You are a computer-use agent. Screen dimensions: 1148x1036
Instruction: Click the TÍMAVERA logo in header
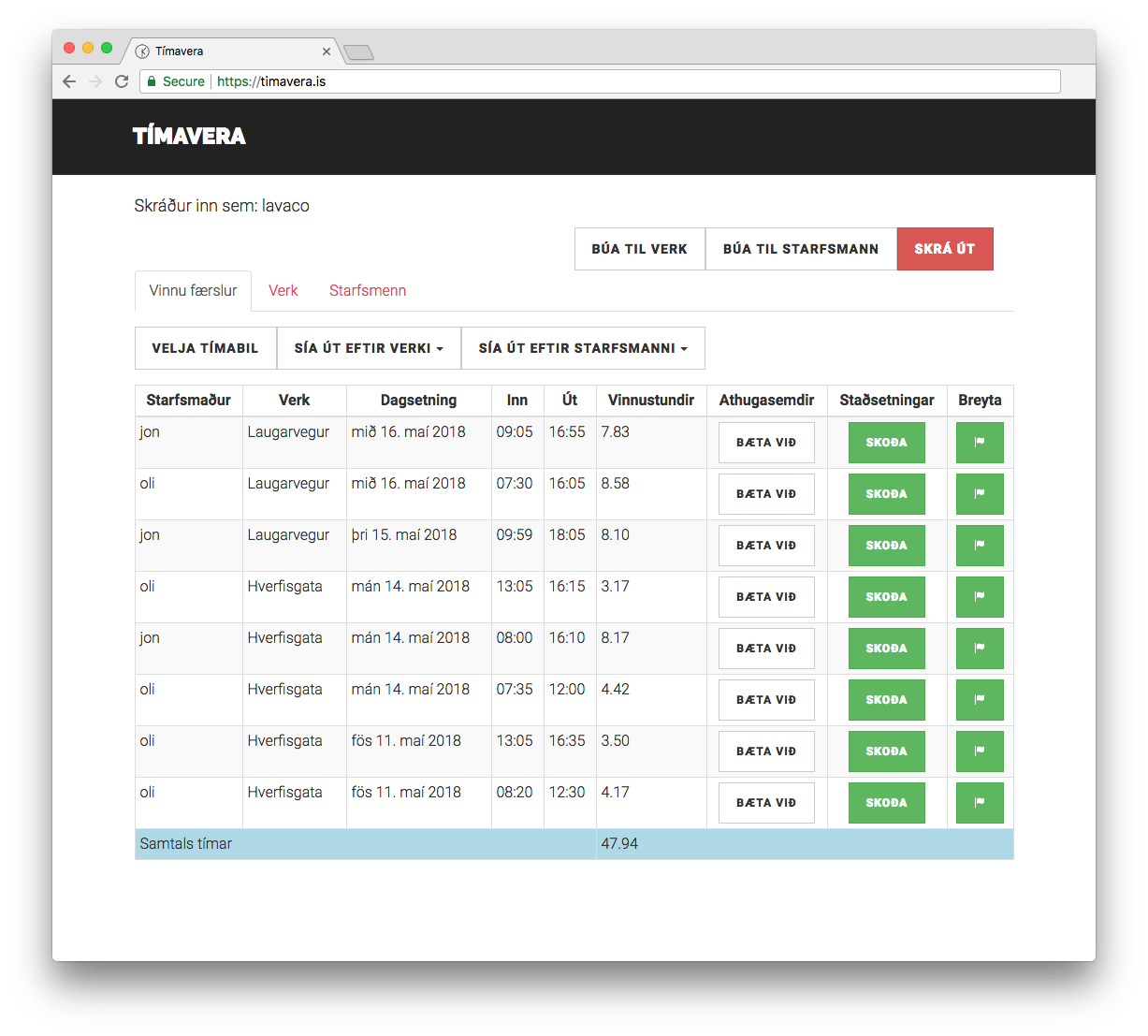pyautogui.click(x=189, y=137)
